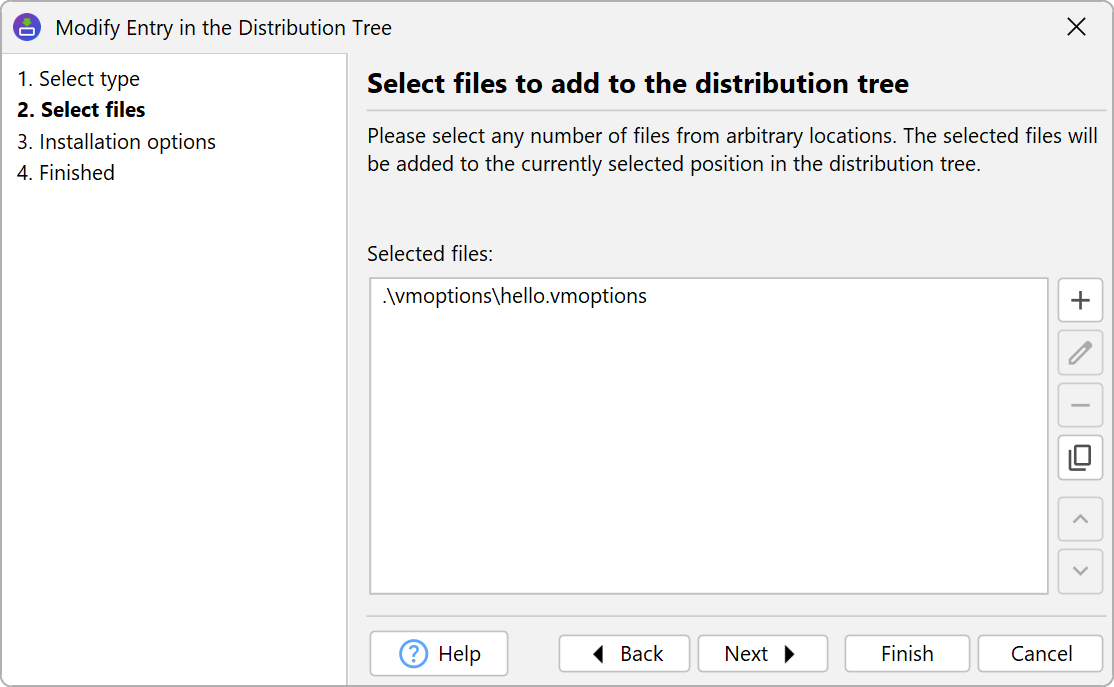Close the dialog with the X button

tap(1076, 27)
